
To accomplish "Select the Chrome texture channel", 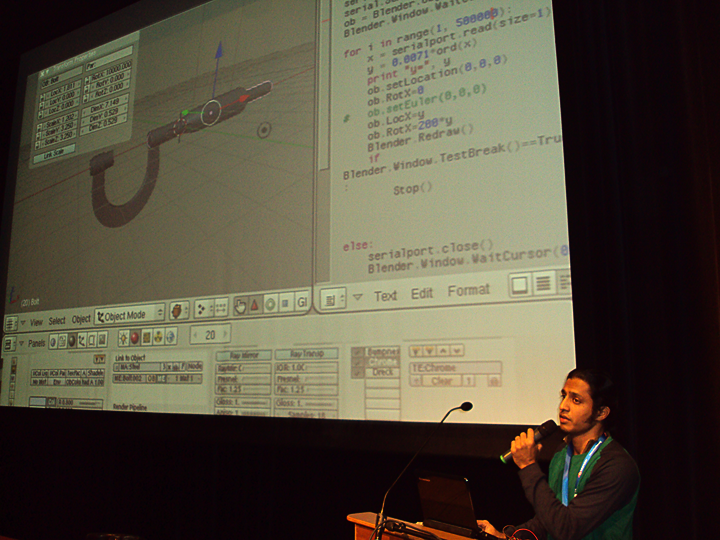I will point(382,362).
